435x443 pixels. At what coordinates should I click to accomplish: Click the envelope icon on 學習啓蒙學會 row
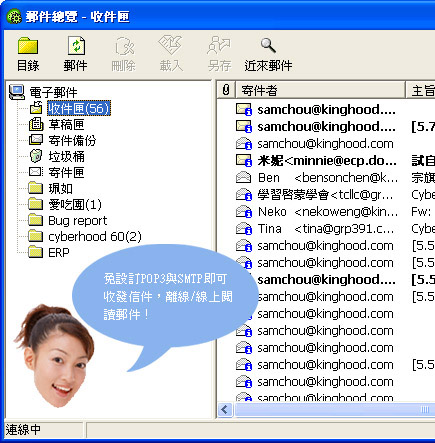[x=244, y=195]
